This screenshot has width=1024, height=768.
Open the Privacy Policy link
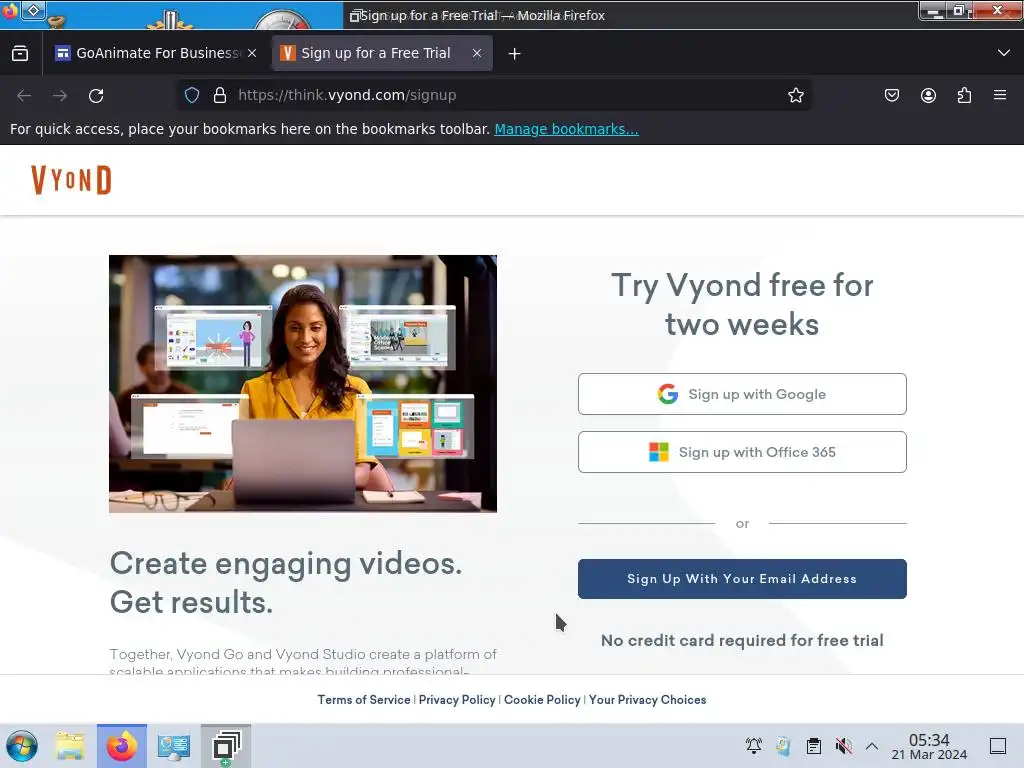[x=457, y=699]
